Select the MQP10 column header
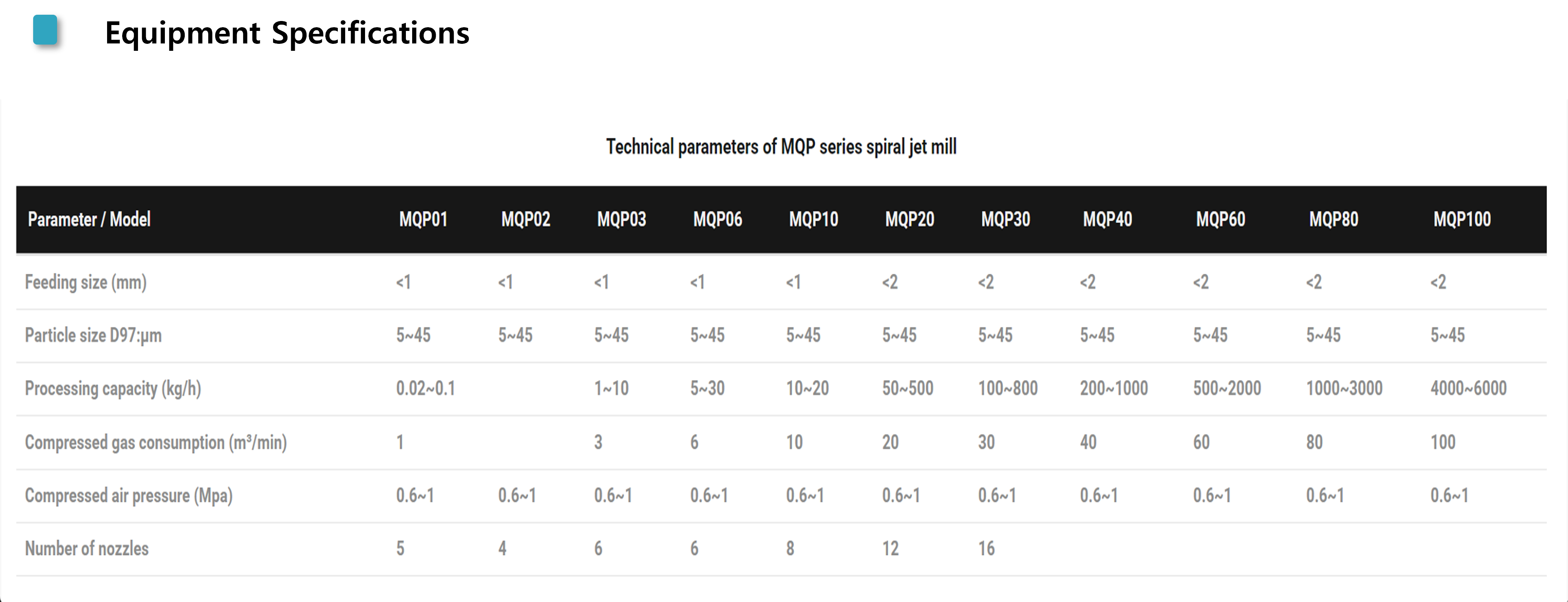Viewport: 1568px width, 602px height. [x=813, y=219]
